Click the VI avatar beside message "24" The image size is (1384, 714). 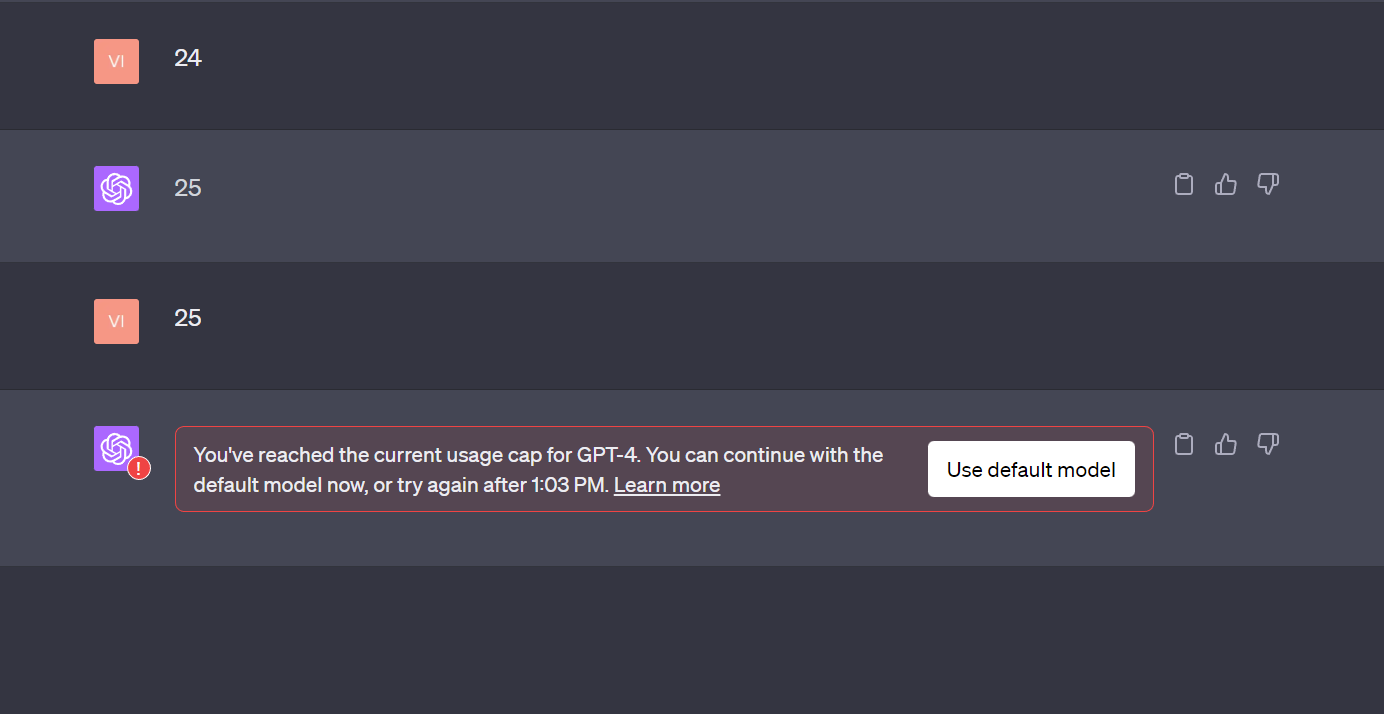[x=116, y=61]
